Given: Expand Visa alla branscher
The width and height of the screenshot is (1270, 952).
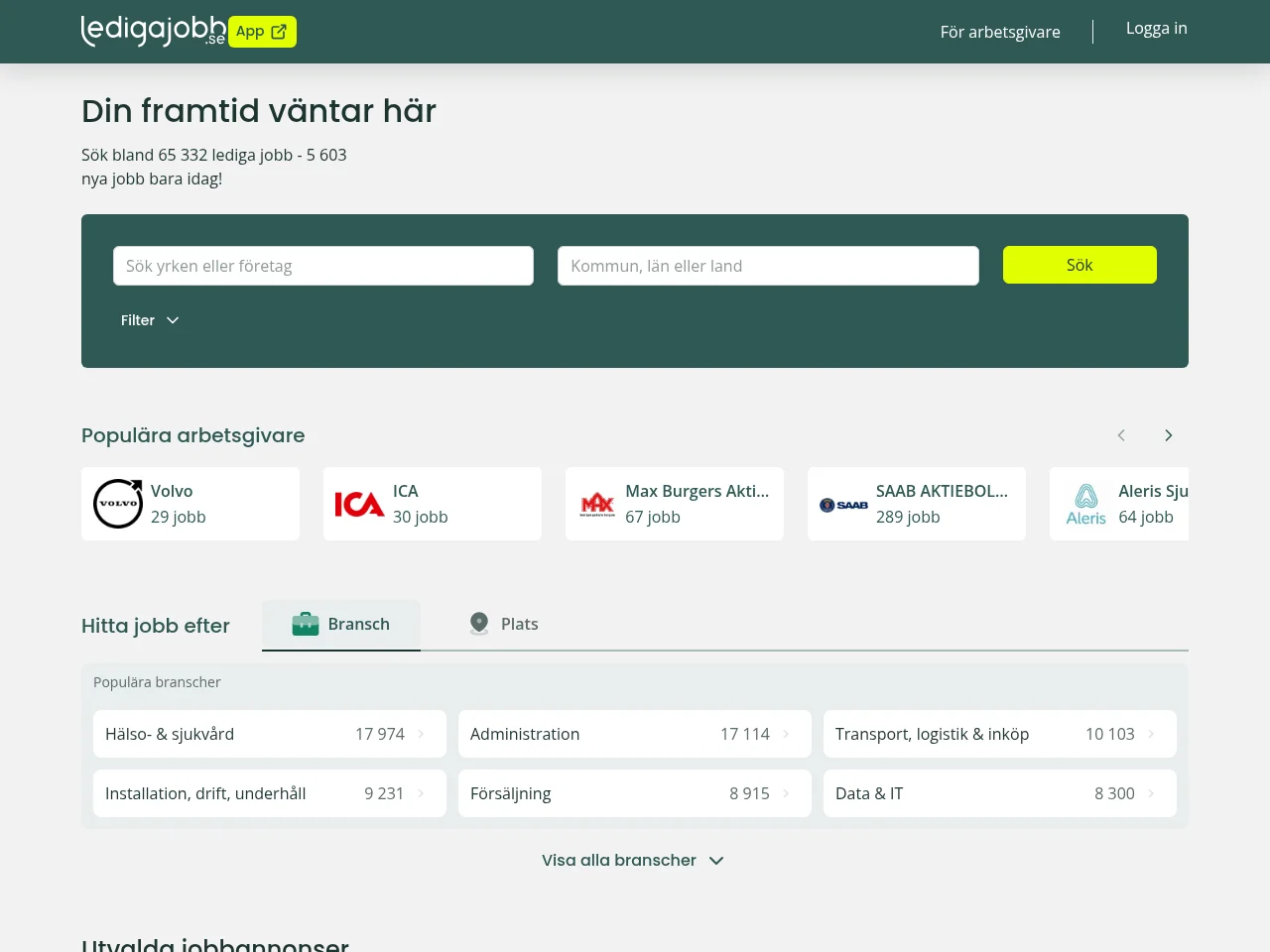Looking at the screenshot, I should click(x=633, y=860).
